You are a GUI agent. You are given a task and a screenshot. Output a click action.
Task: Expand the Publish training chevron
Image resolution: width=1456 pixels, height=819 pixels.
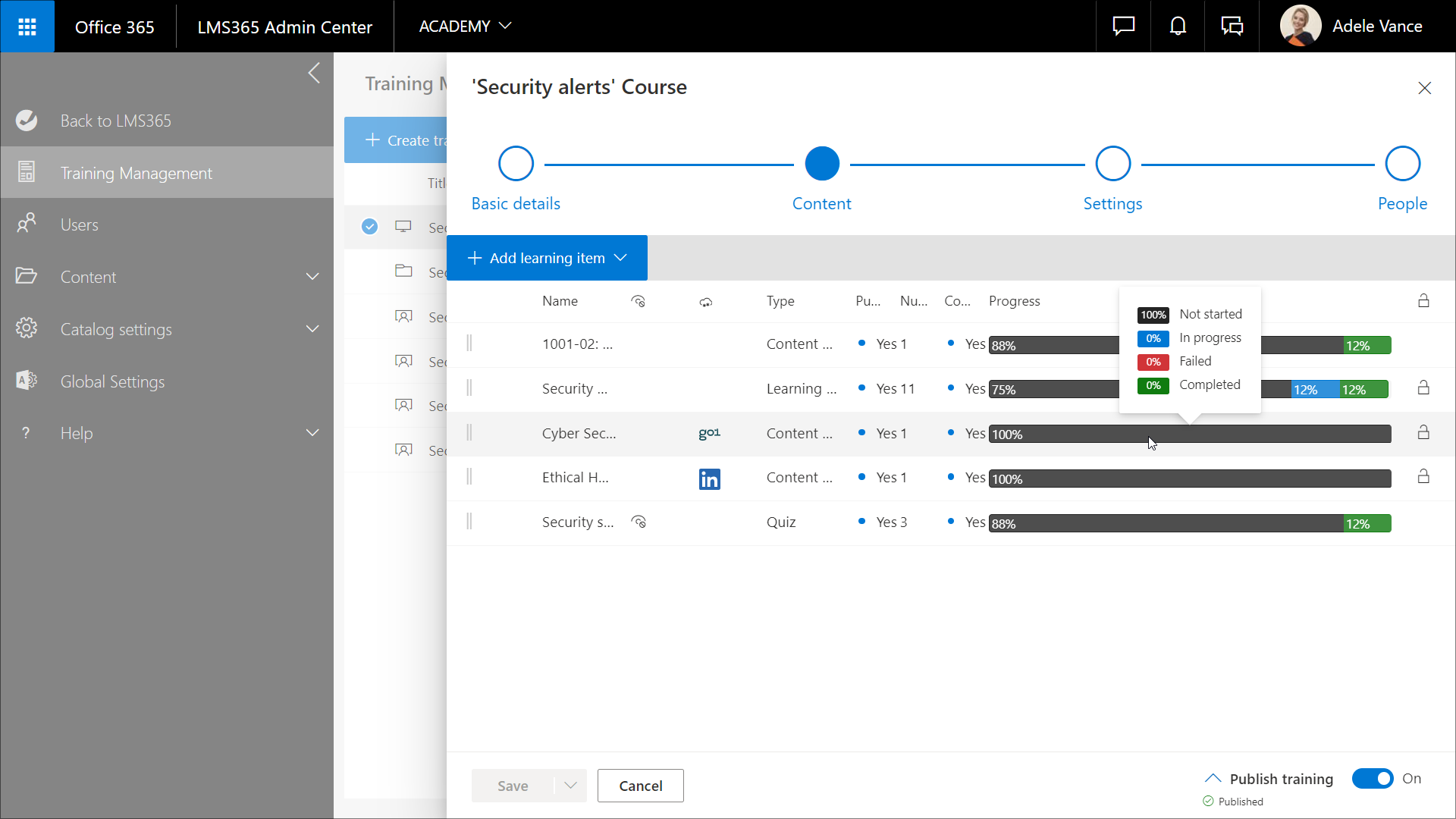[1213, 779]
